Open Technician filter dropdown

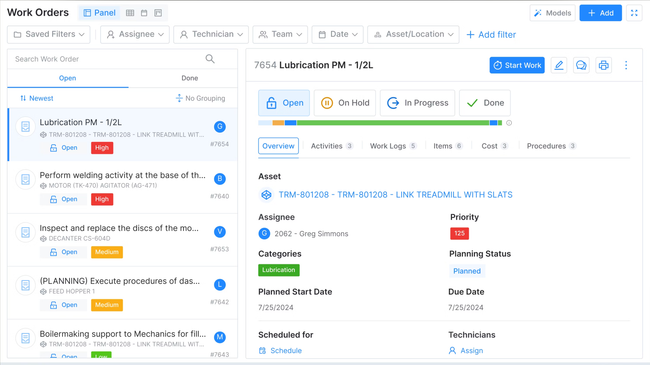tap(211, 34)
